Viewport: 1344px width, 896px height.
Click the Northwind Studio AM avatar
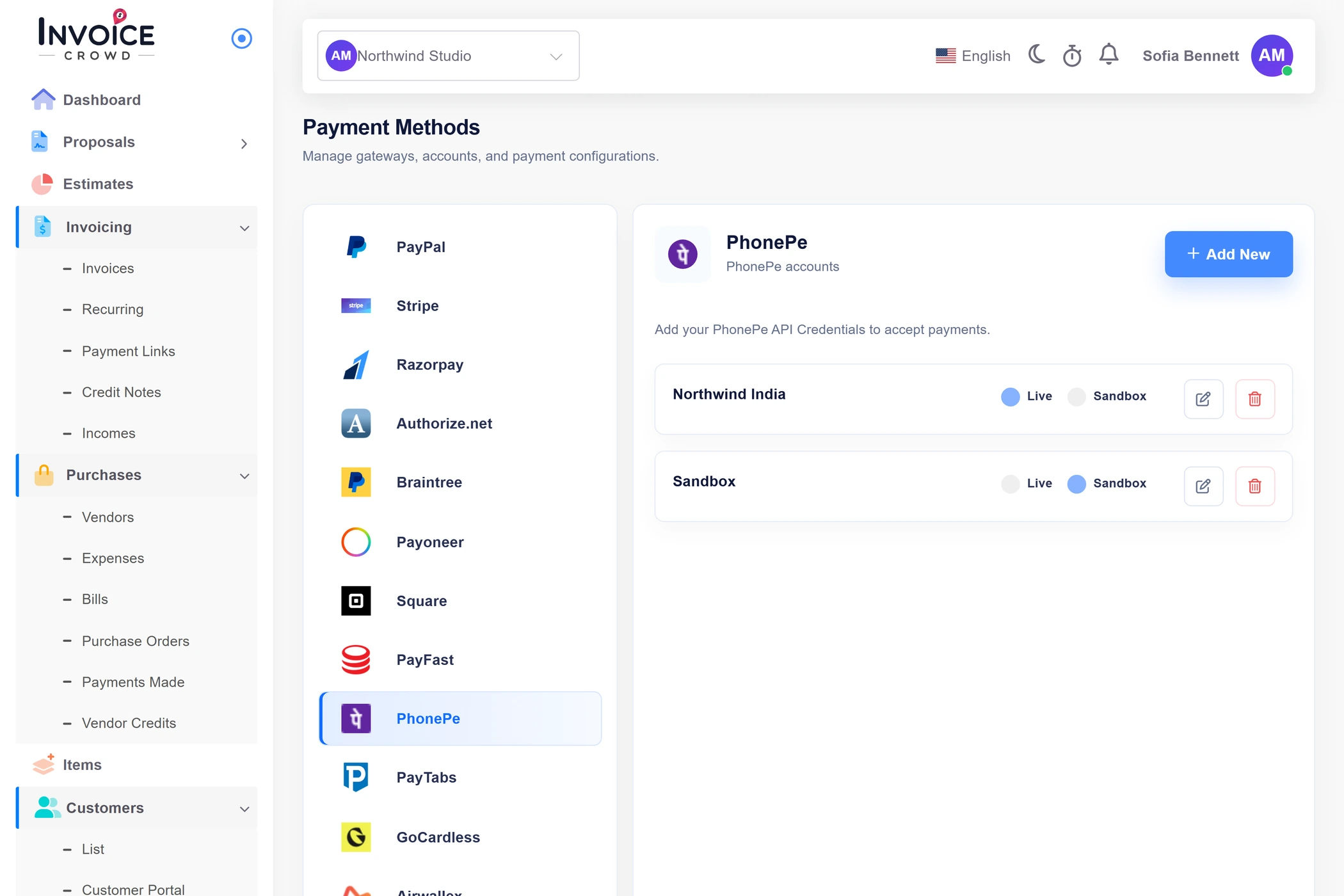pyautogui.click(x=341, y=56)
